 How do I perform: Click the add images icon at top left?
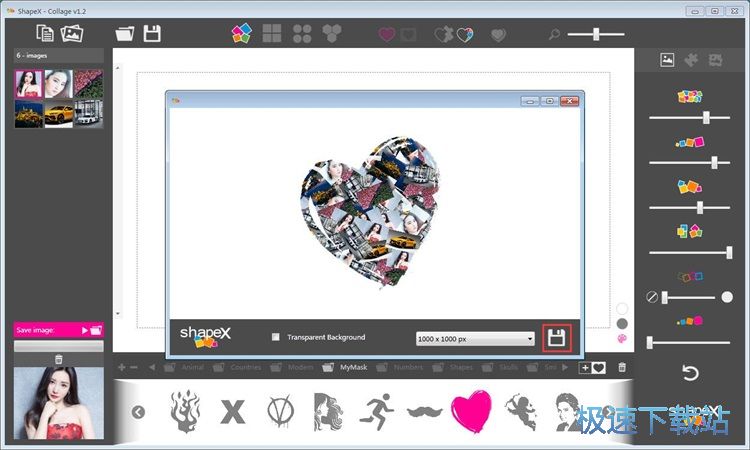pyautogui.click(x=72, y=33)
